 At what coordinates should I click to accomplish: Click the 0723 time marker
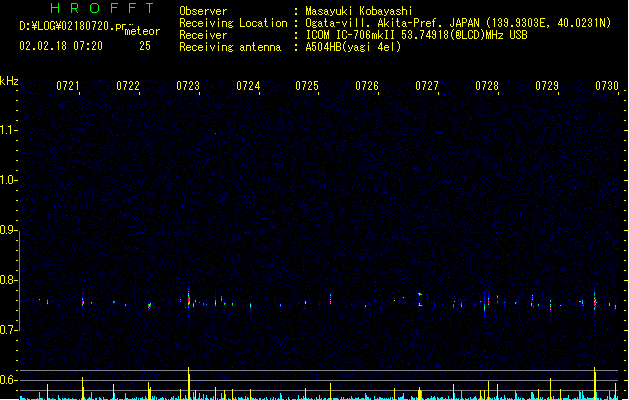pos(188,86)
